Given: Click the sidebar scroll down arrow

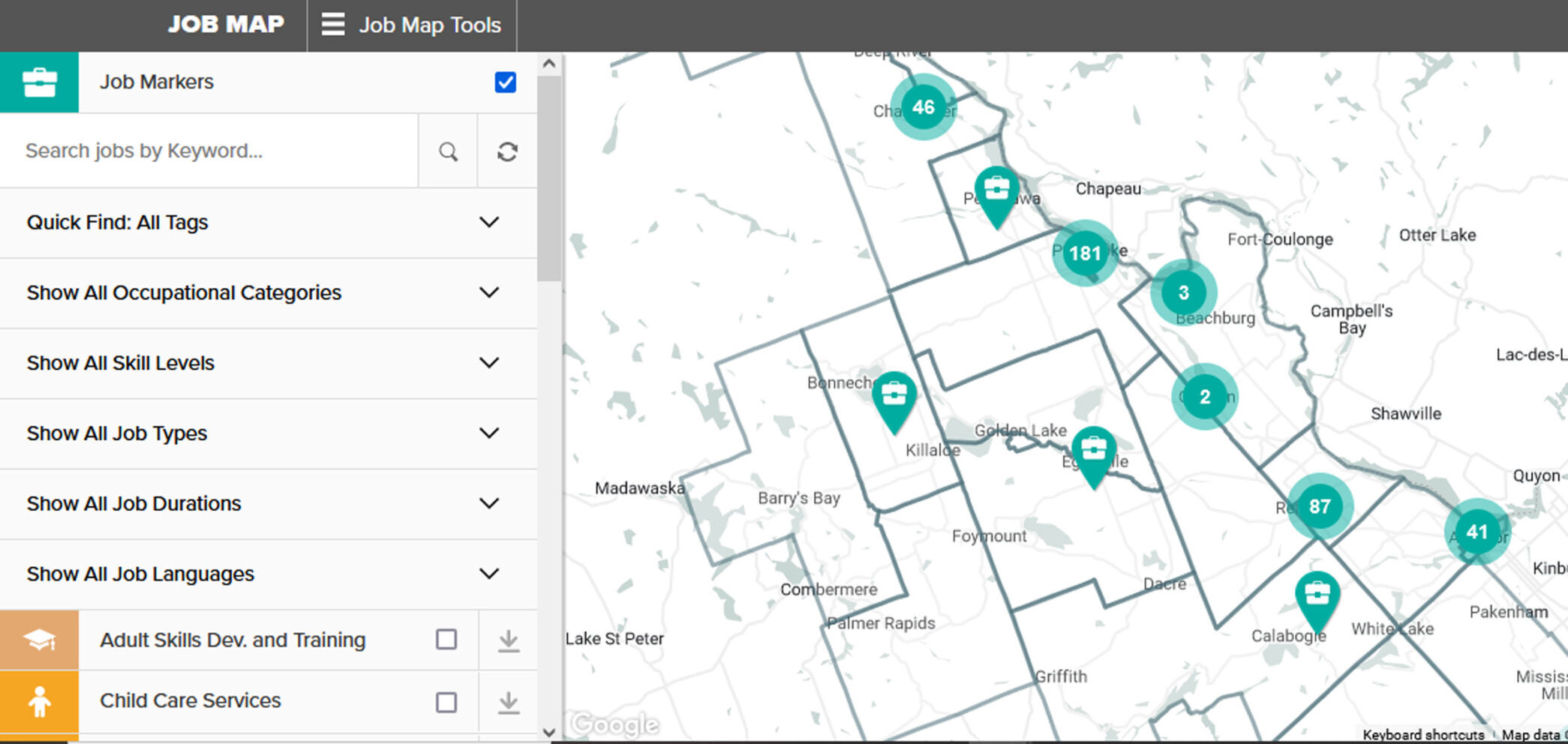Looking at the screenshot, I should pos(549,732).
